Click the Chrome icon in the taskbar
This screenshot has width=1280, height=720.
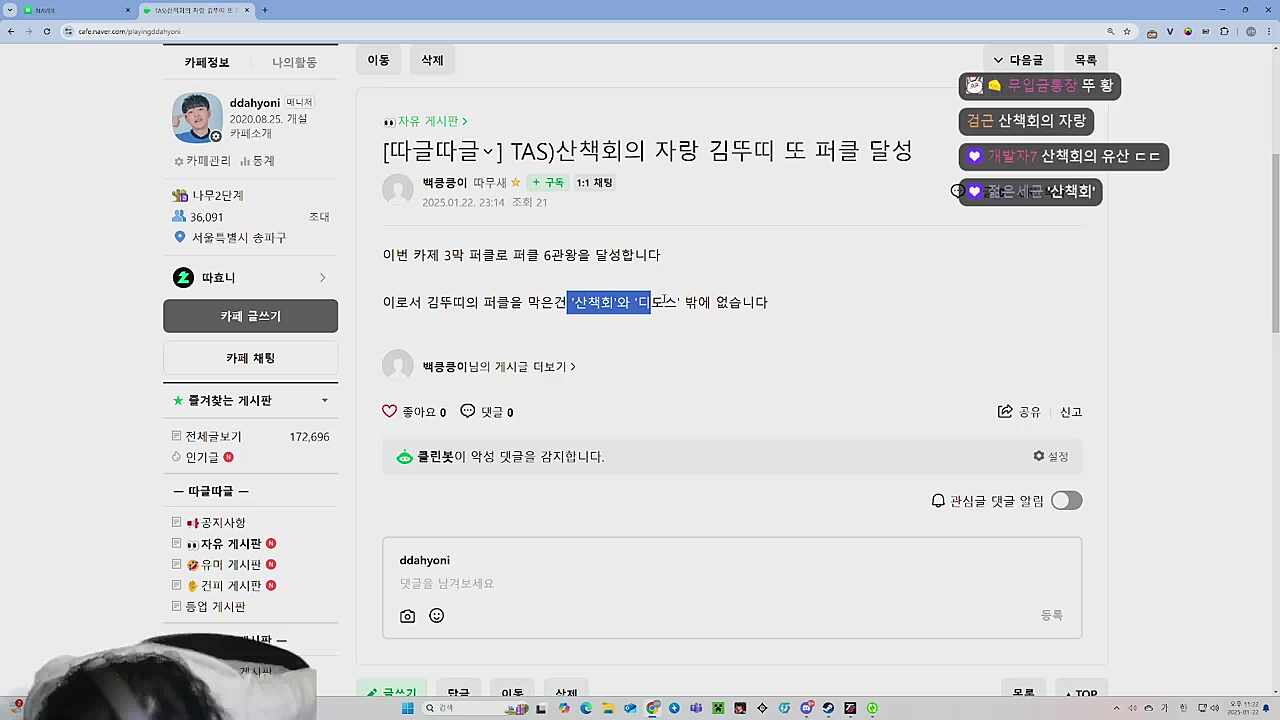tap(653, 708)
